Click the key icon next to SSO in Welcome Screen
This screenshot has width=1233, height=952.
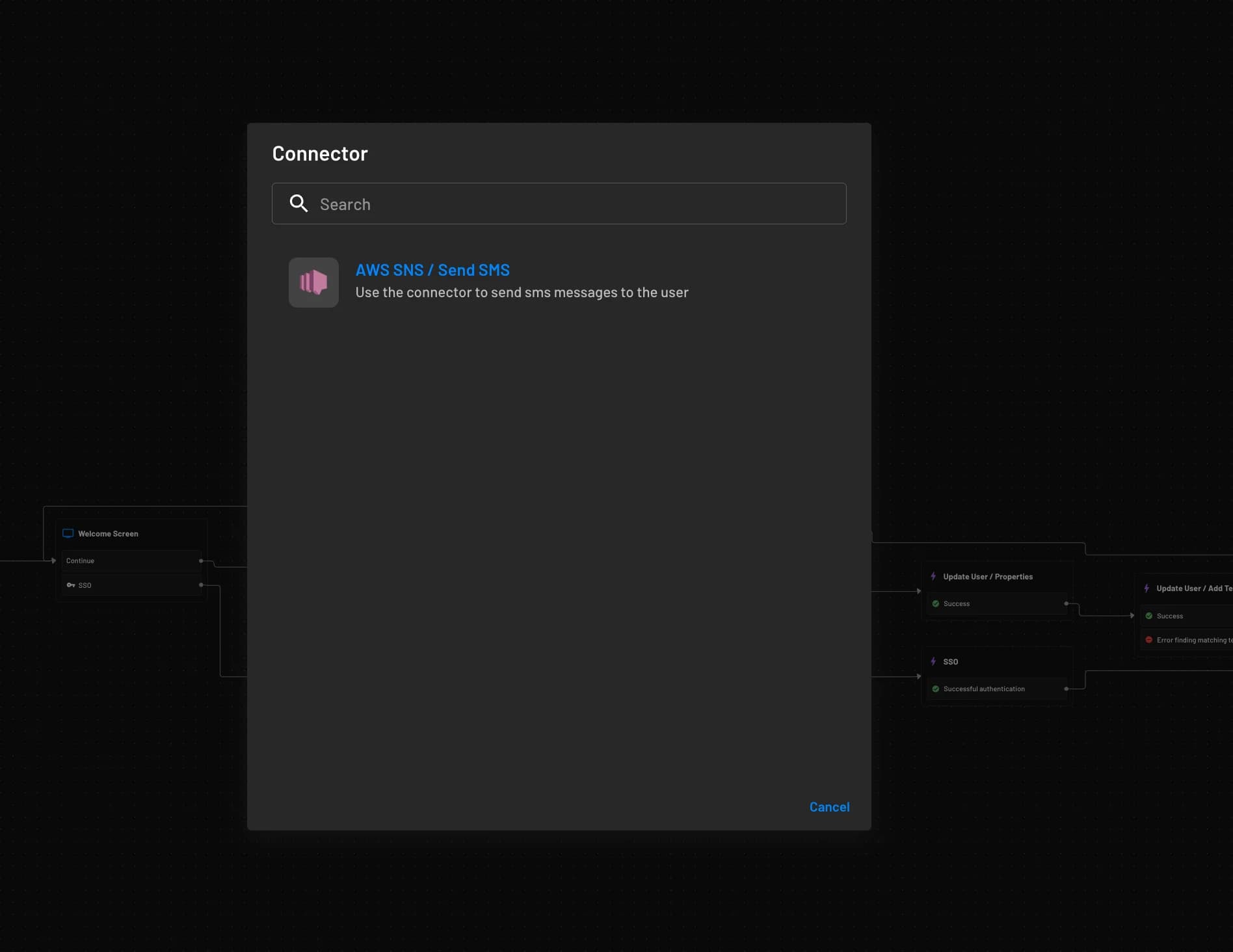(x=71, y=585)
